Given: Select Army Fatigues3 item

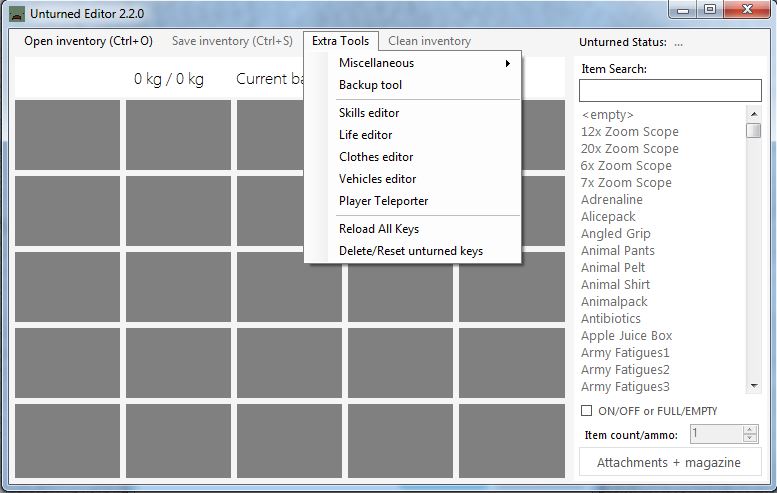Looking at the screenshot, I should [x=625, y=386].
